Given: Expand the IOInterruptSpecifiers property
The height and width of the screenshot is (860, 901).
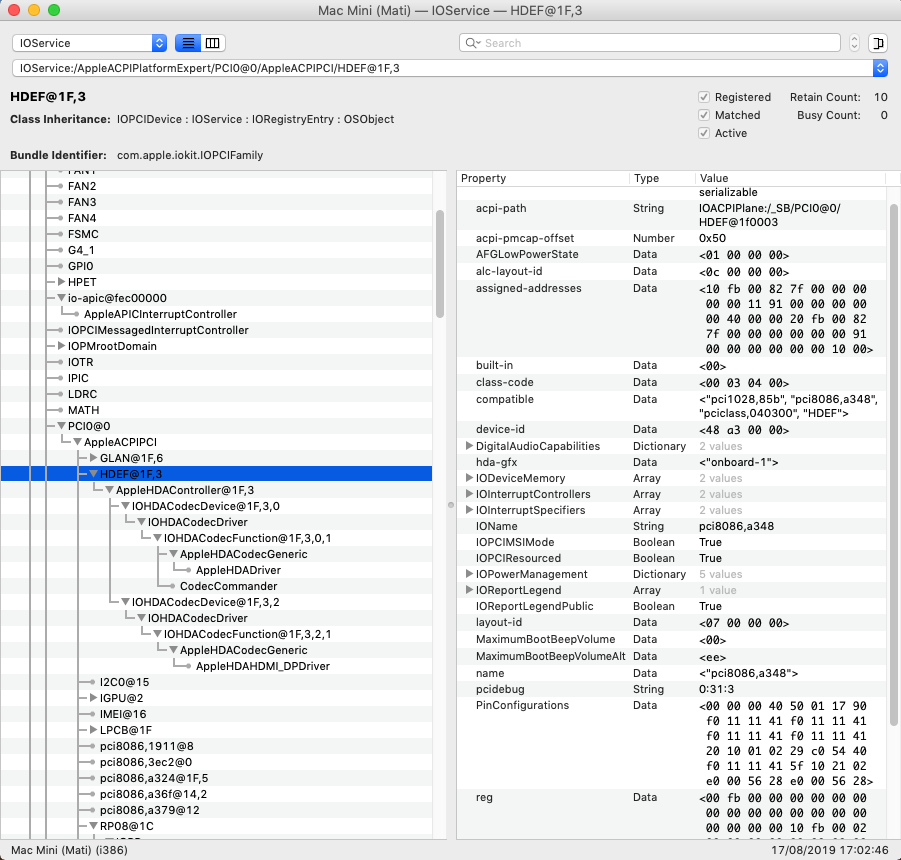Looking at the screenshot, I should 469,510.
